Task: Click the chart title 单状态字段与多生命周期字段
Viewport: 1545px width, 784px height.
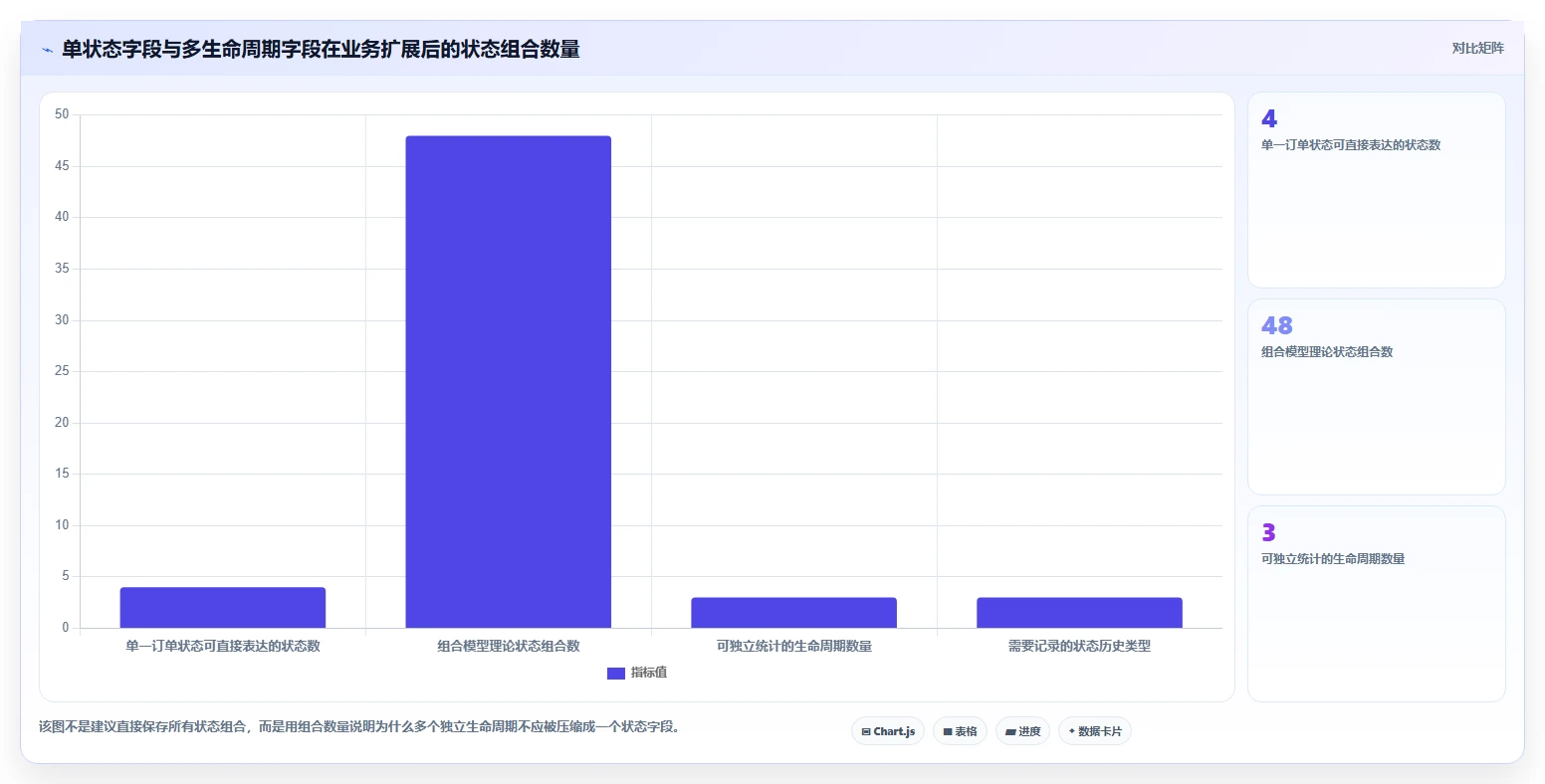Action: (x=191, y=50)
